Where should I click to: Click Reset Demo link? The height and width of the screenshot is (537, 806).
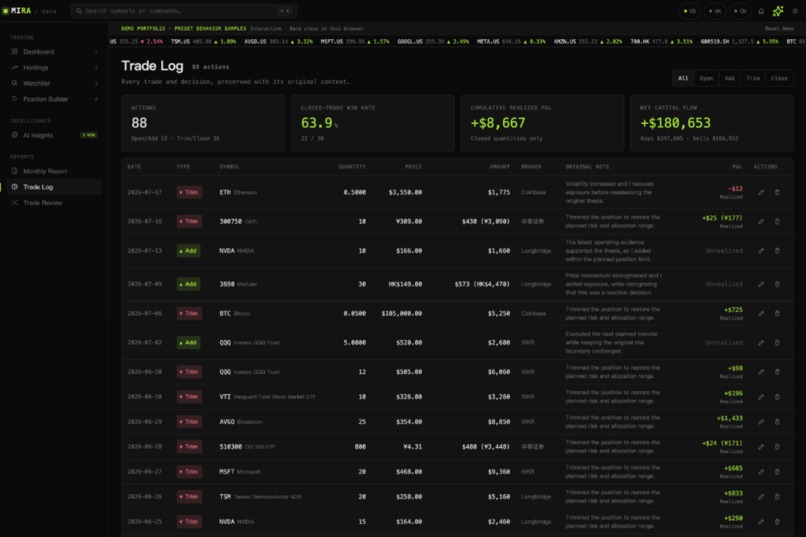point(779,29)
